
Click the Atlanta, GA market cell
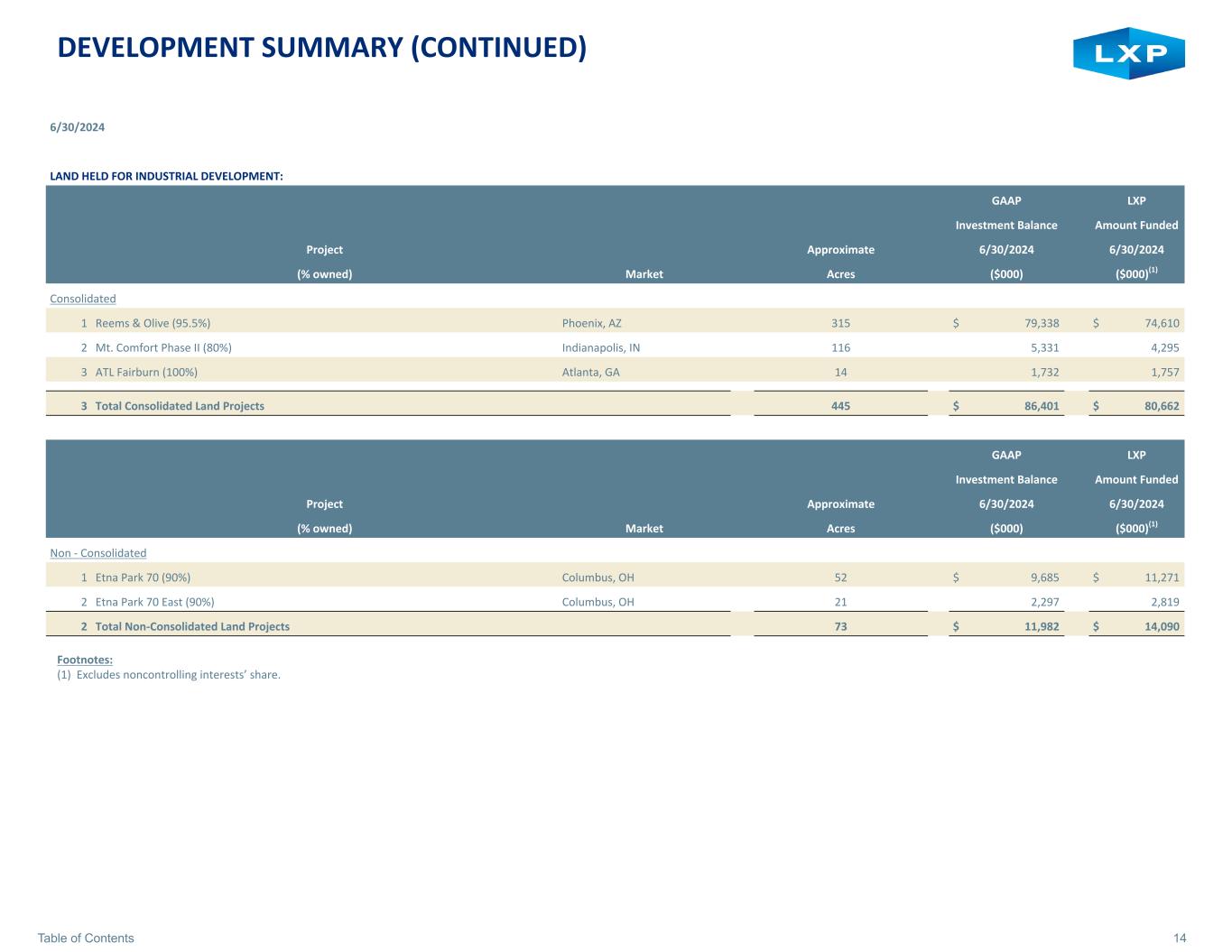590,372
